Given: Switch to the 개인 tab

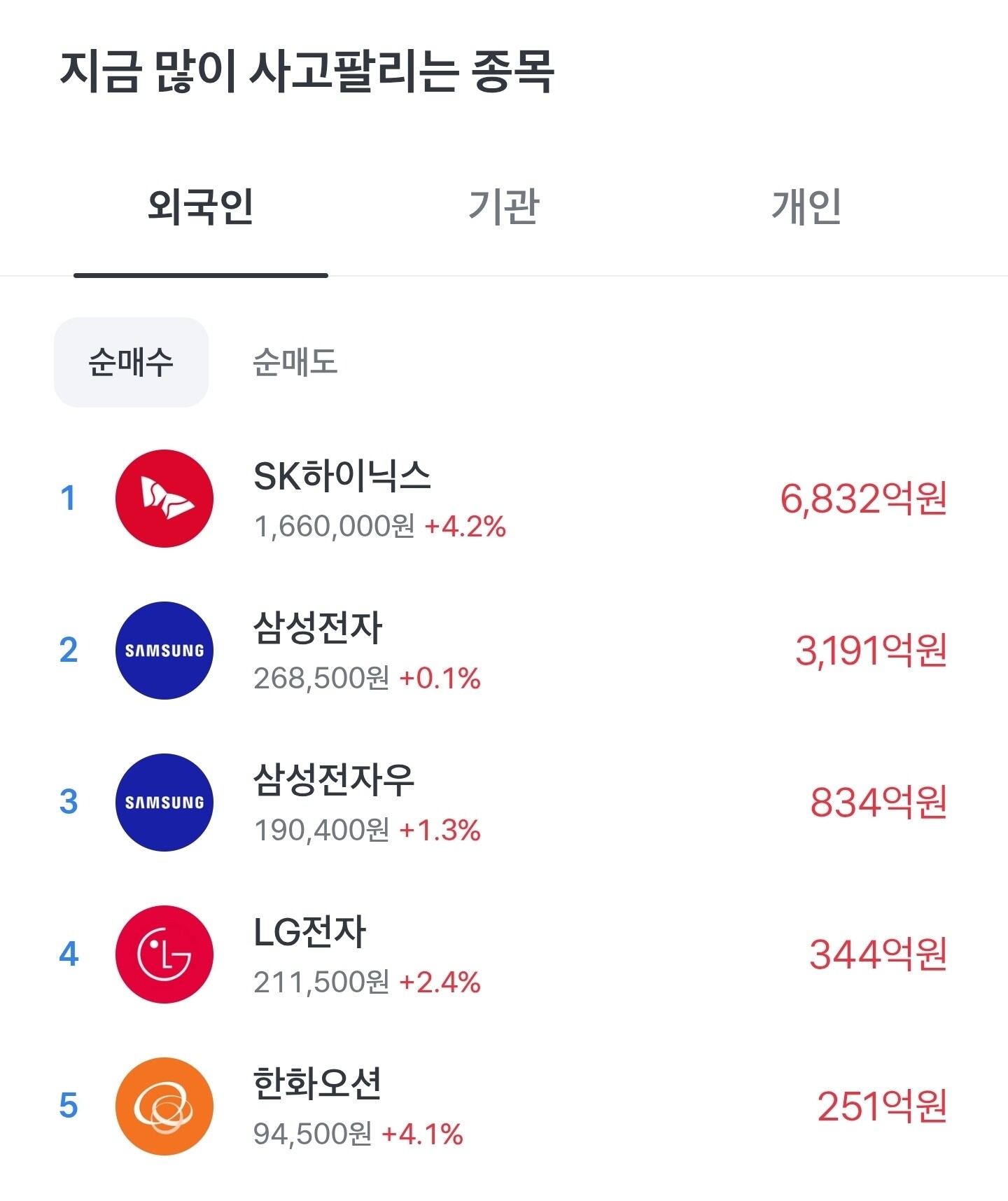Looking at the screenshot, I should click(806, 207).
